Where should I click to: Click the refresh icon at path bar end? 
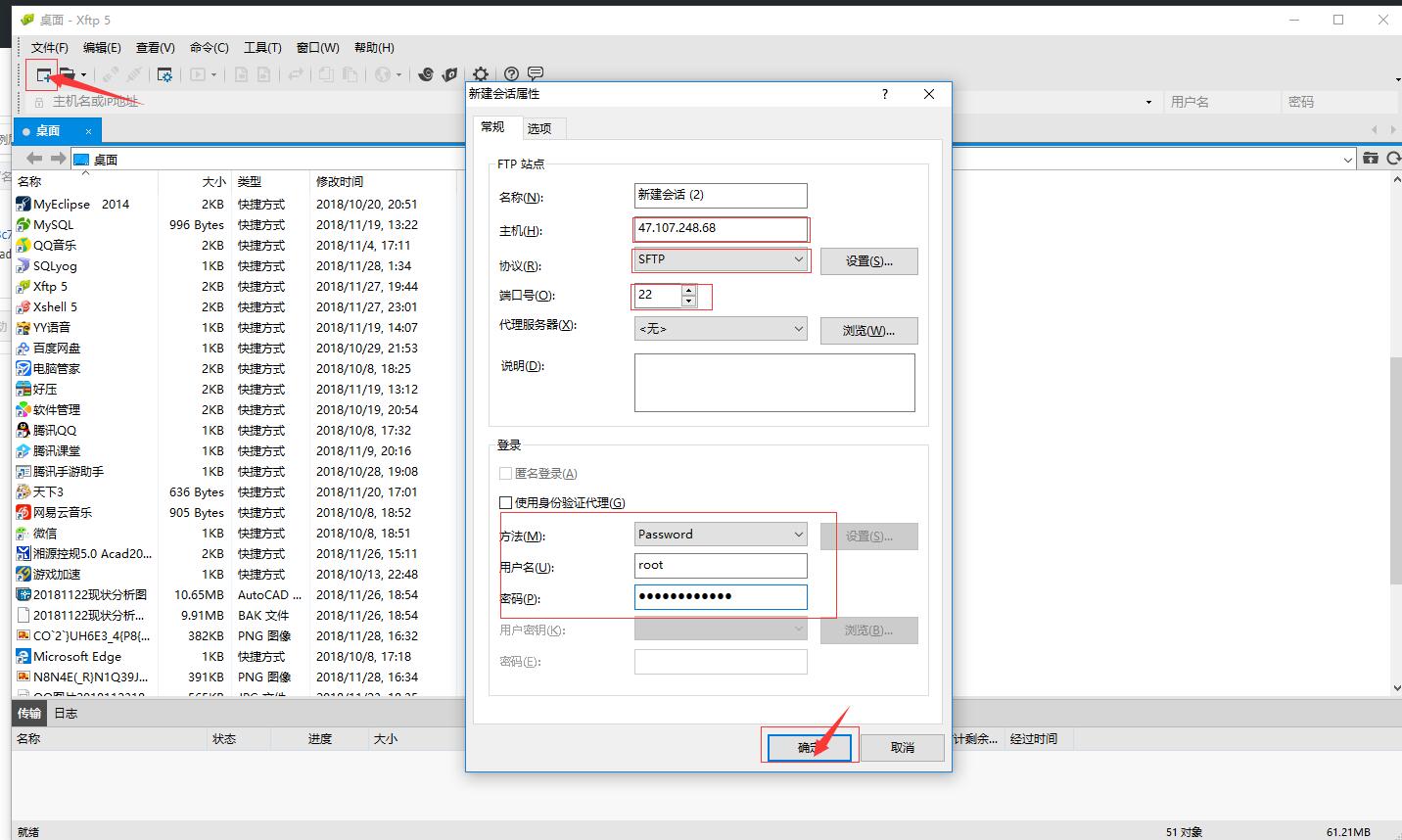point(1393,159)
